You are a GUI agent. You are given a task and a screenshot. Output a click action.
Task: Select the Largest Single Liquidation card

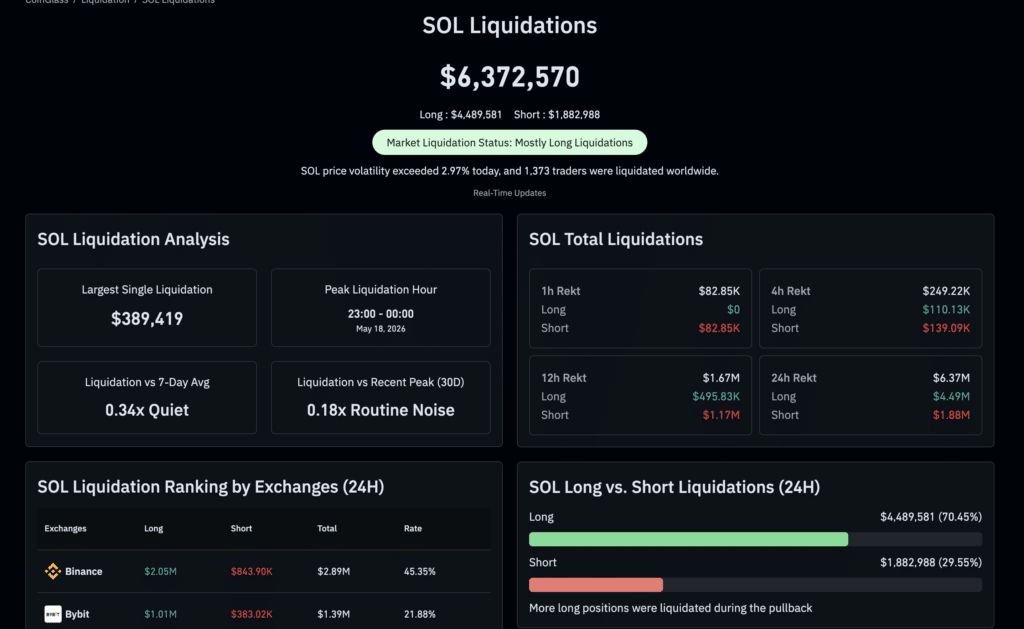(147, 308)
